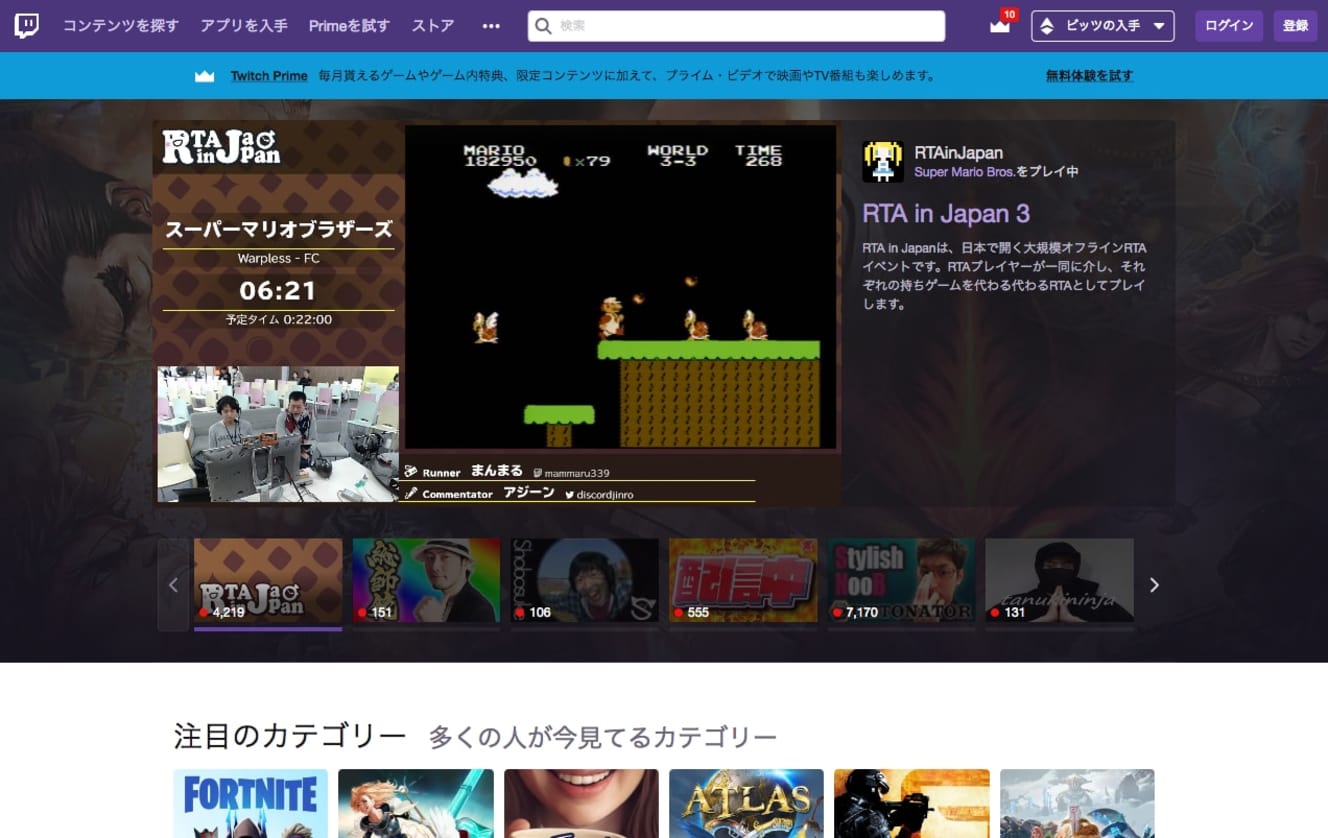The image size is (1328, 838).
Task: Open the コンテンツを探す menu
Action: pyautogui.click(x=121, y=26)
